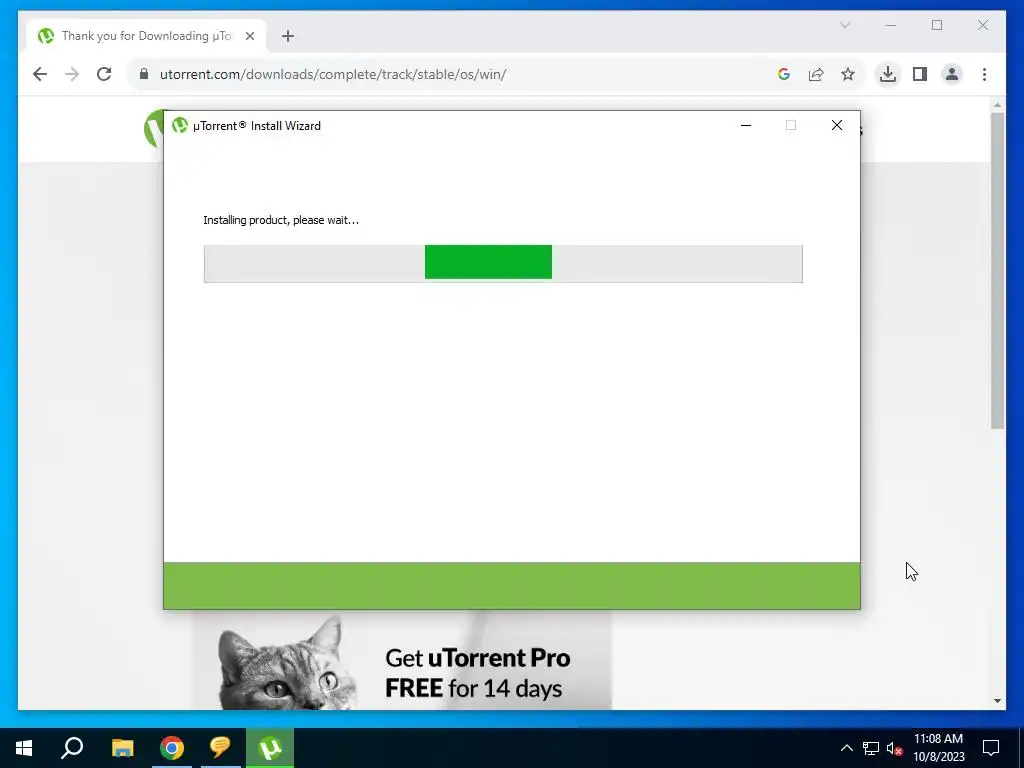
Task: Click the scrollbar down arrow in Chrome
Action: (997, 701)
